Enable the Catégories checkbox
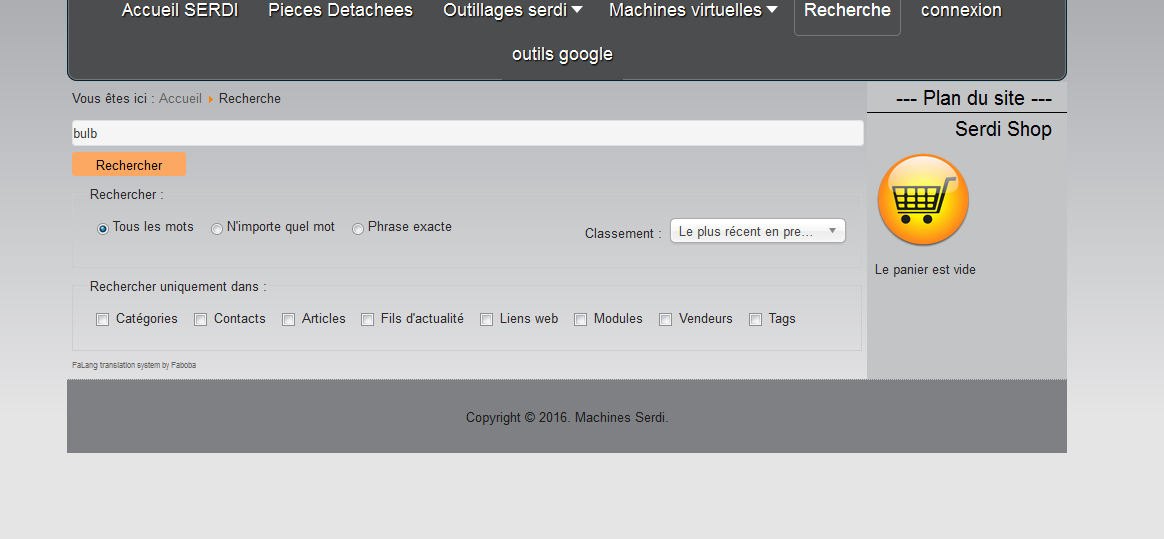The height and width of the screenshot is (539, 1164). [x=103, y=320]
